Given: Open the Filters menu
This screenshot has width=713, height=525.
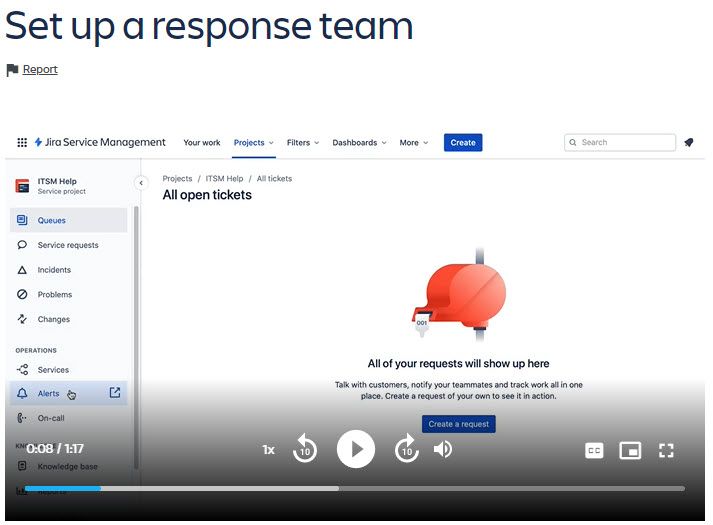Looking at the screenshot, I should [x=303, y=142].
